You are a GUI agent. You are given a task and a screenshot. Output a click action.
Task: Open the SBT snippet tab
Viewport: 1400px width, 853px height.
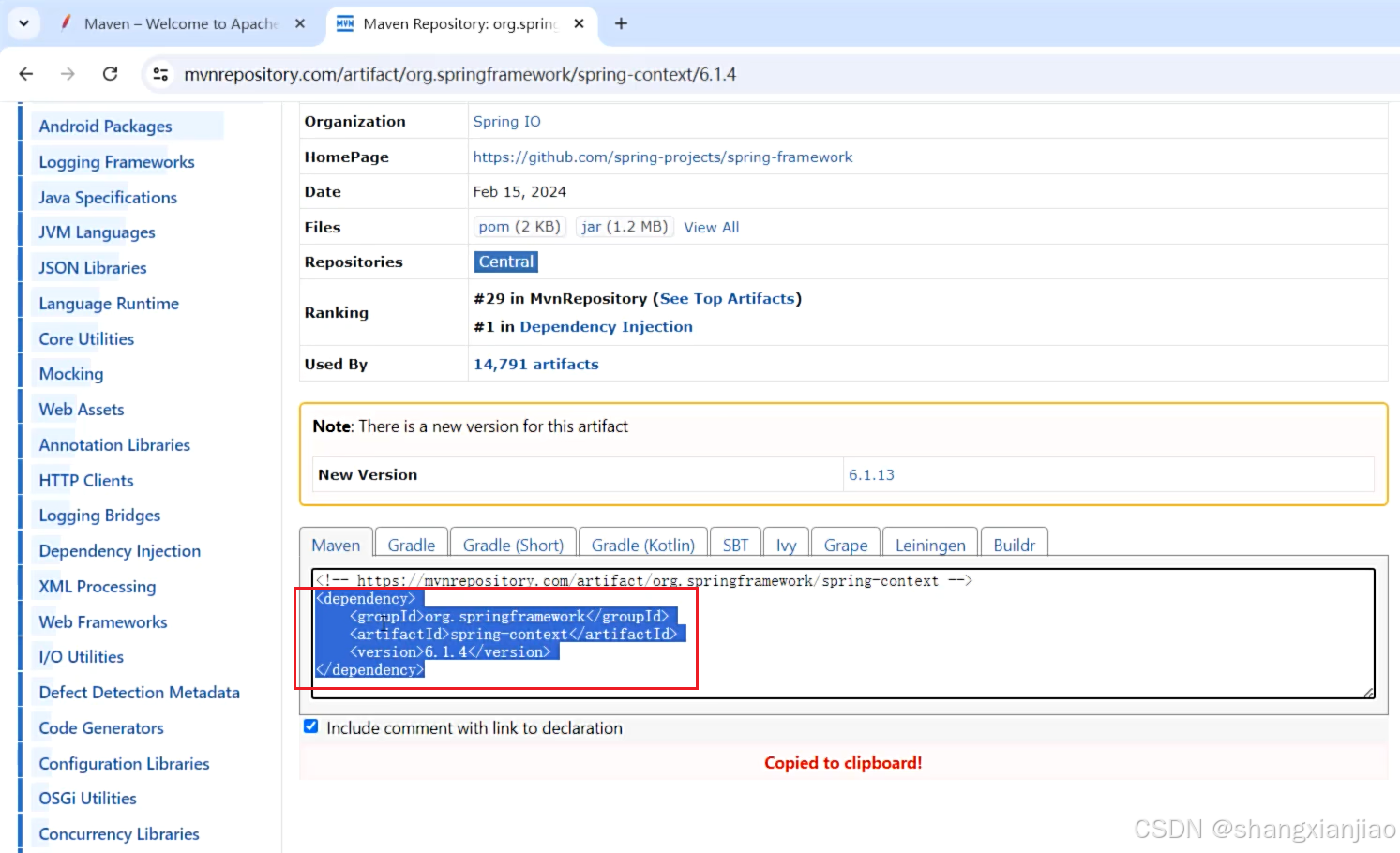click(736, 545)
